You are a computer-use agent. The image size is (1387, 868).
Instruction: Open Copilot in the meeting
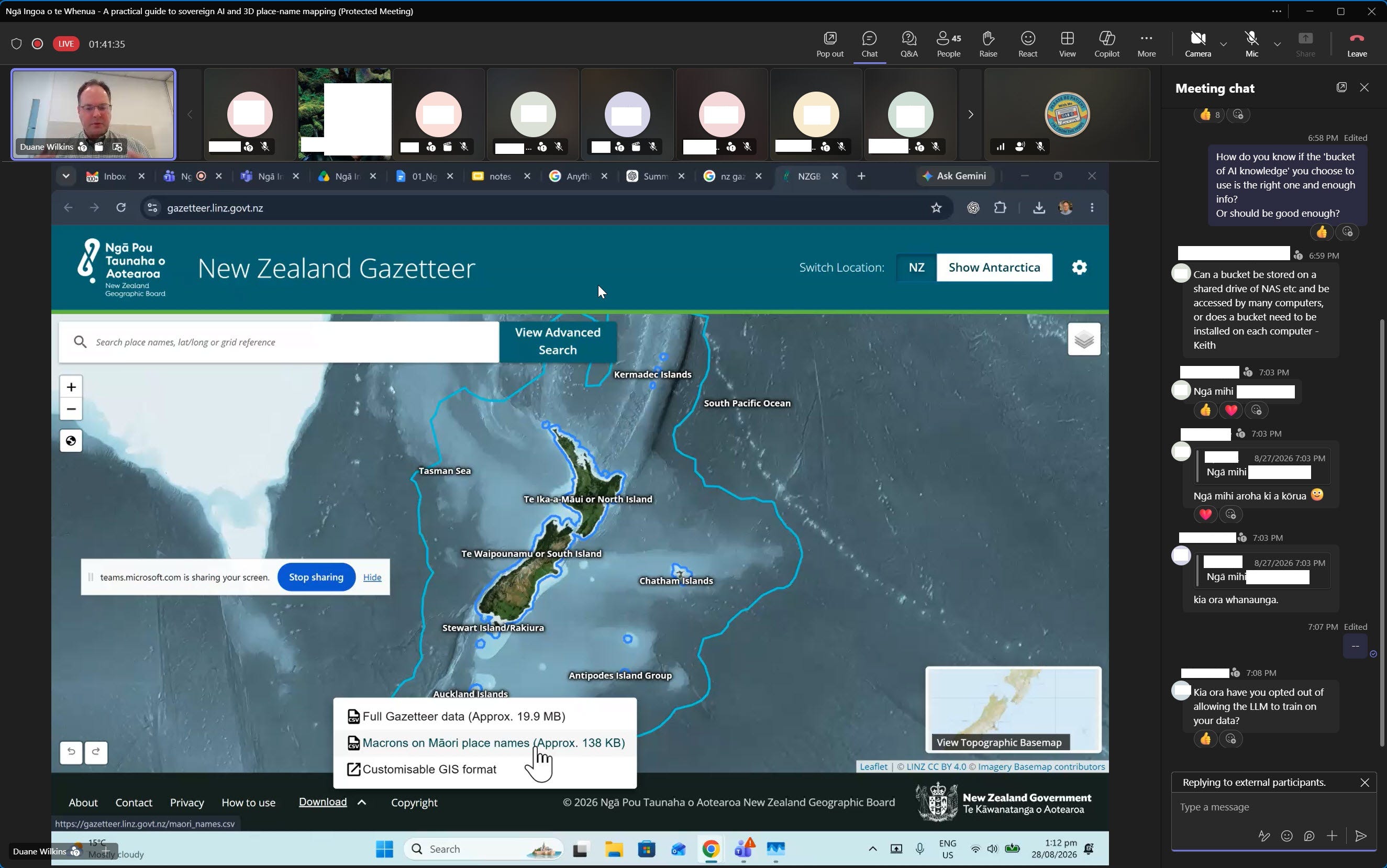coord(1107,44)
